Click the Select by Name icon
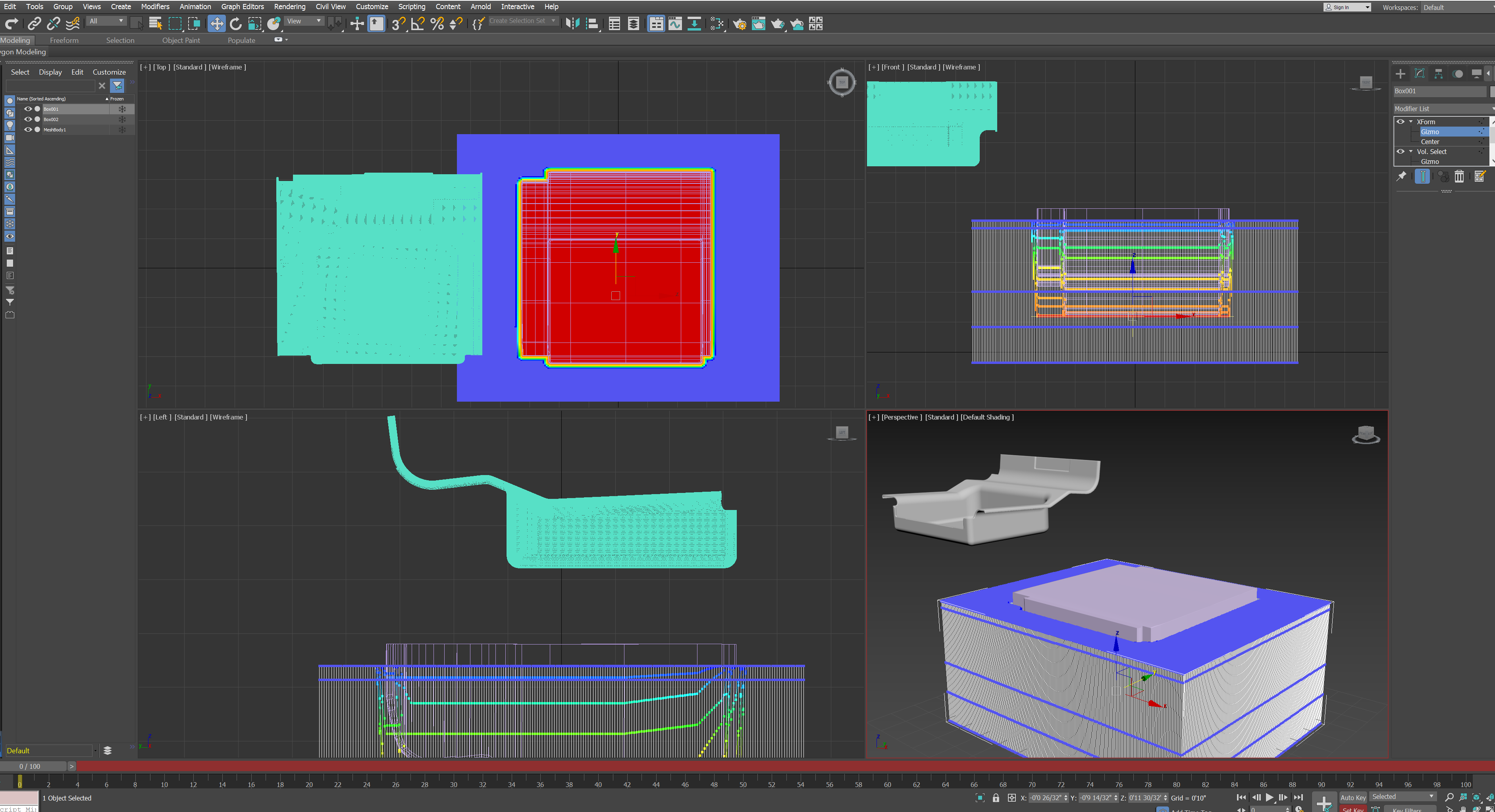Image resolution: width=1495 pixels, height=812 pixels. (x=156, y=23)
